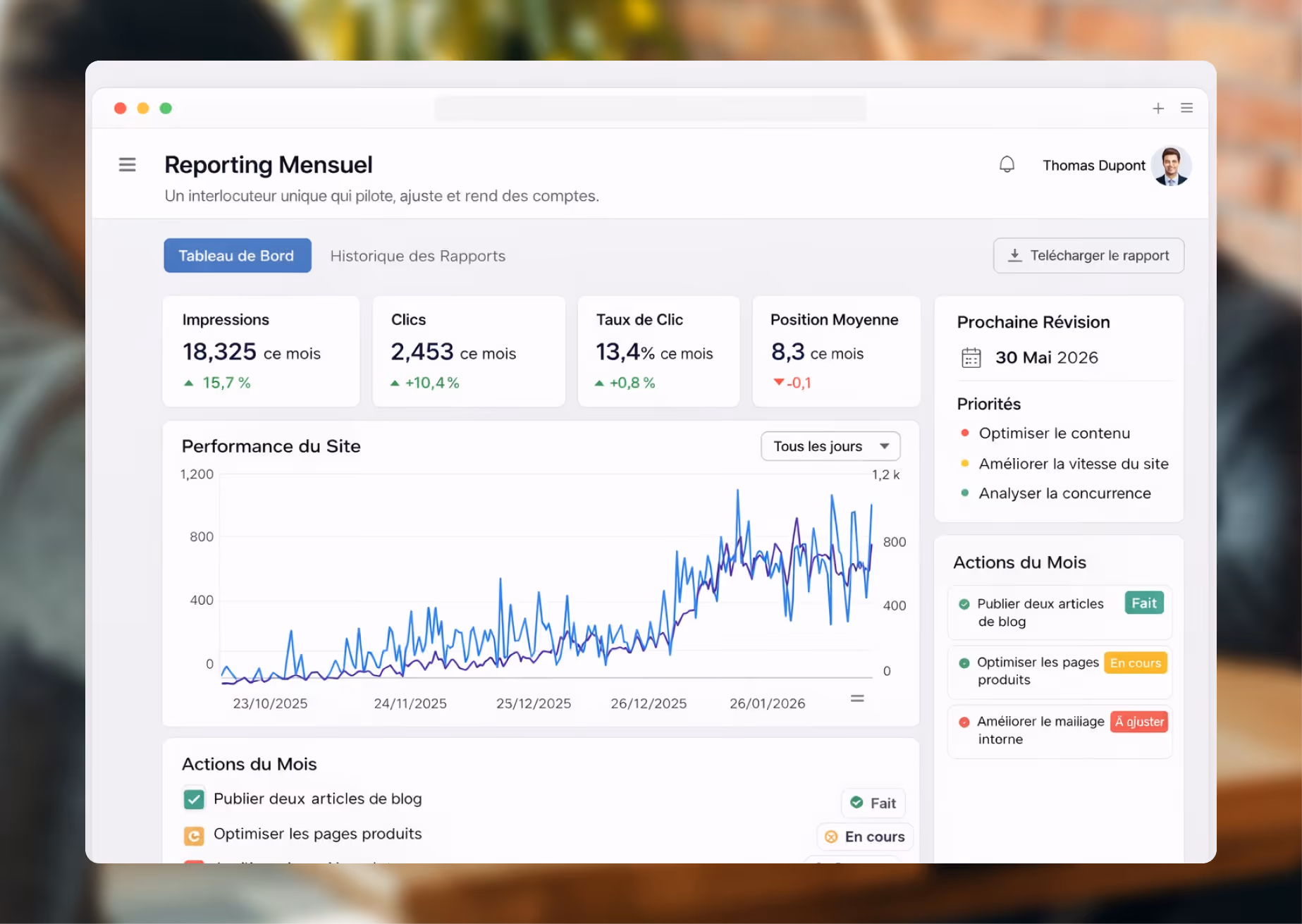The image size is (1302, 924).
Task: Toggle the Optimiser les pages produits orange checkbox
Action: [x=194, y=835]
